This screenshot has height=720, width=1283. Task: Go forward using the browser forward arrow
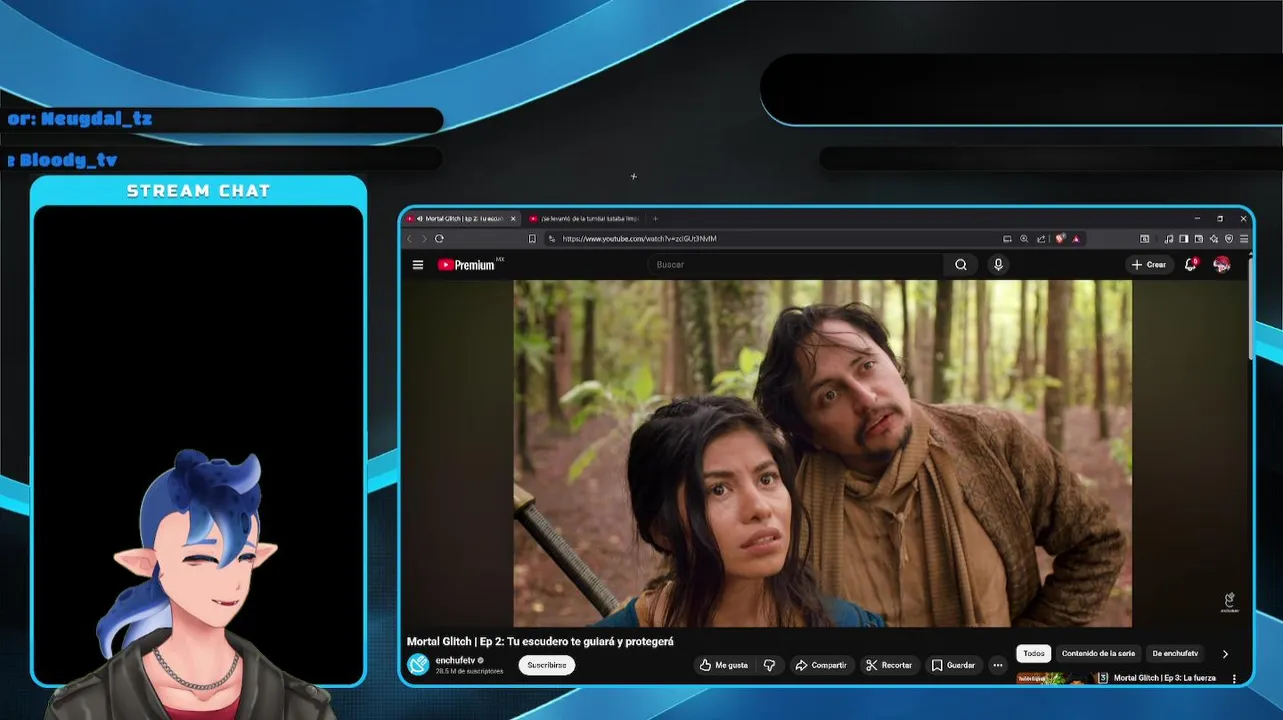click(x=424, y=239)
